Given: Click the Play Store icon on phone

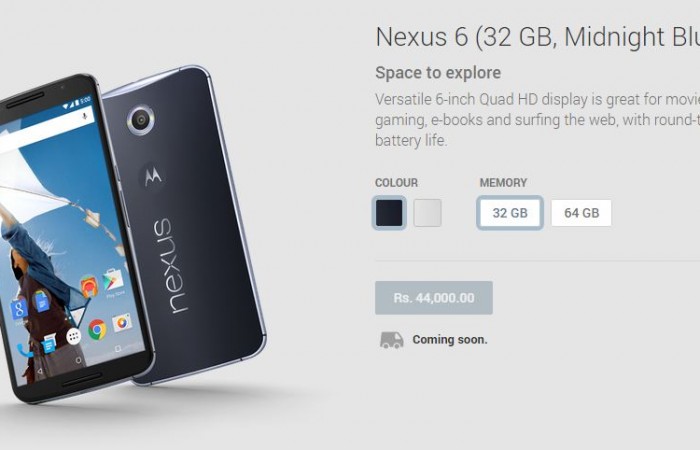Looking at the screenshot, I should [x=112, y=280].
